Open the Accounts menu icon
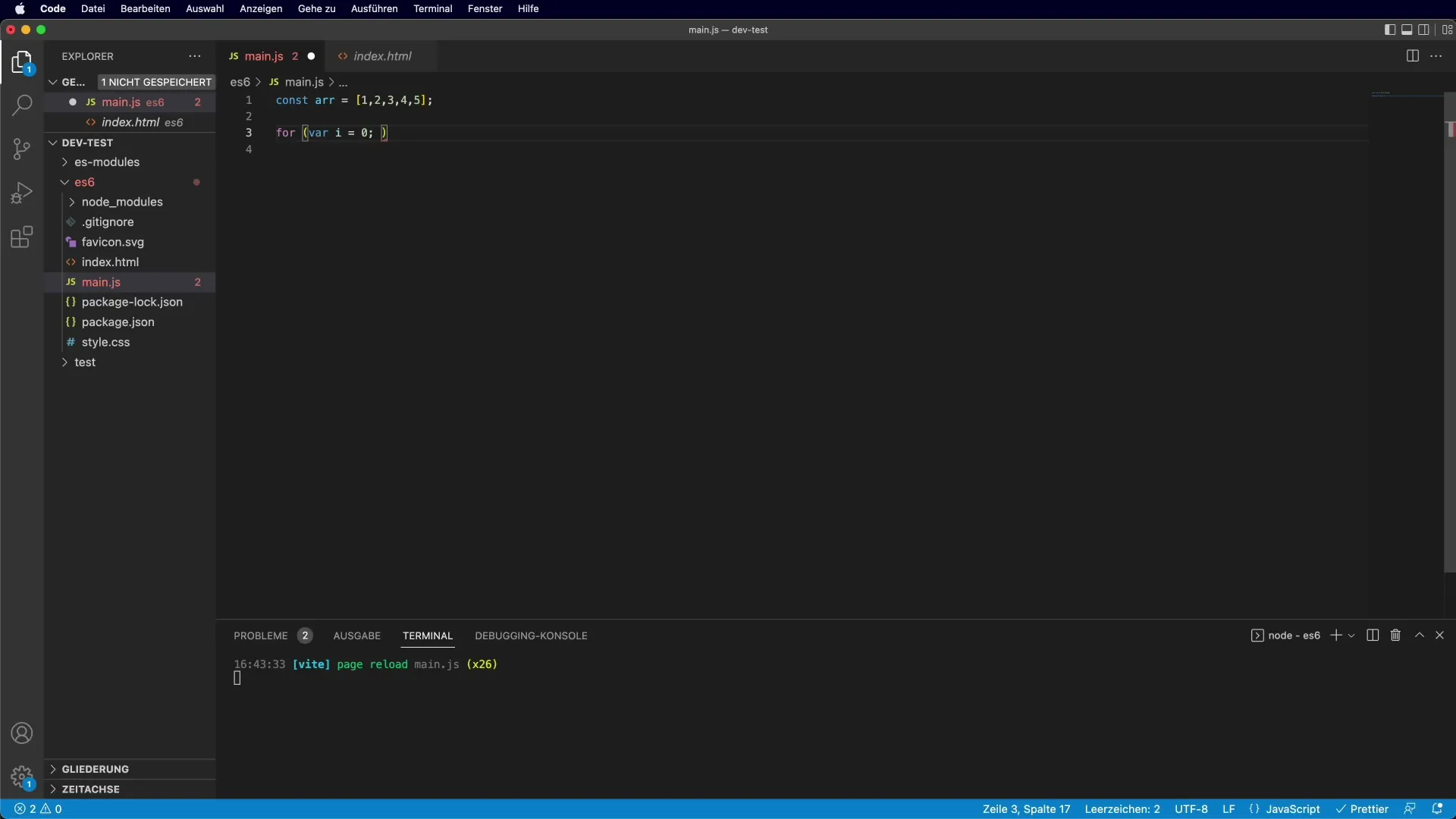Viewport: 1456px width, 819px height. point(22,733)
